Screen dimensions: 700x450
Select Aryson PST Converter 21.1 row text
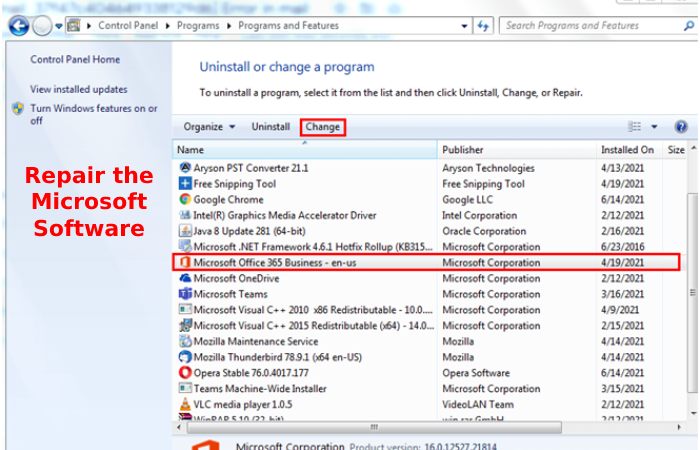coord(251,168)
